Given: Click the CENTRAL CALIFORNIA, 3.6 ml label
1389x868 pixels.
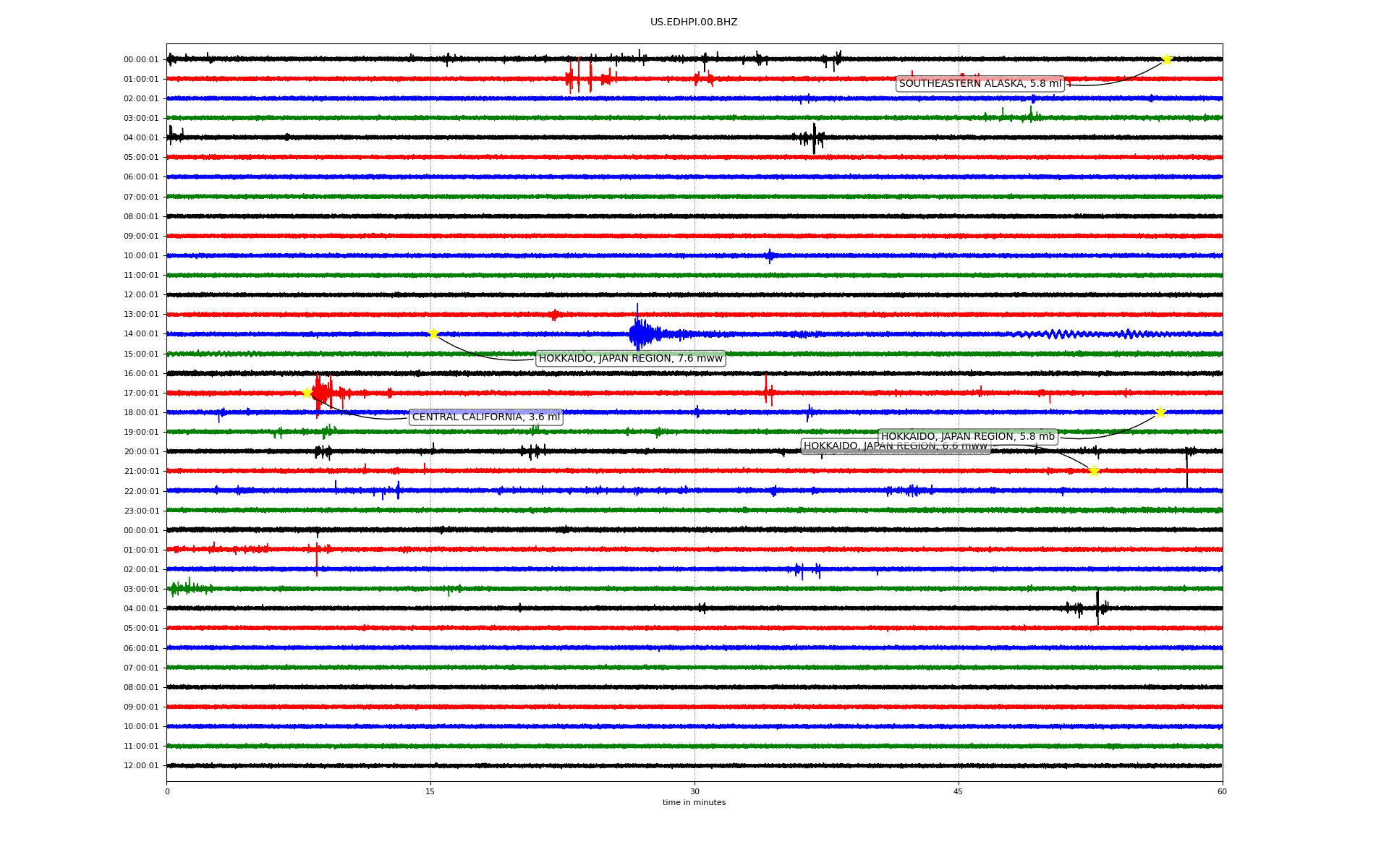Looking at the screenshot, I should tap(485, 417).
